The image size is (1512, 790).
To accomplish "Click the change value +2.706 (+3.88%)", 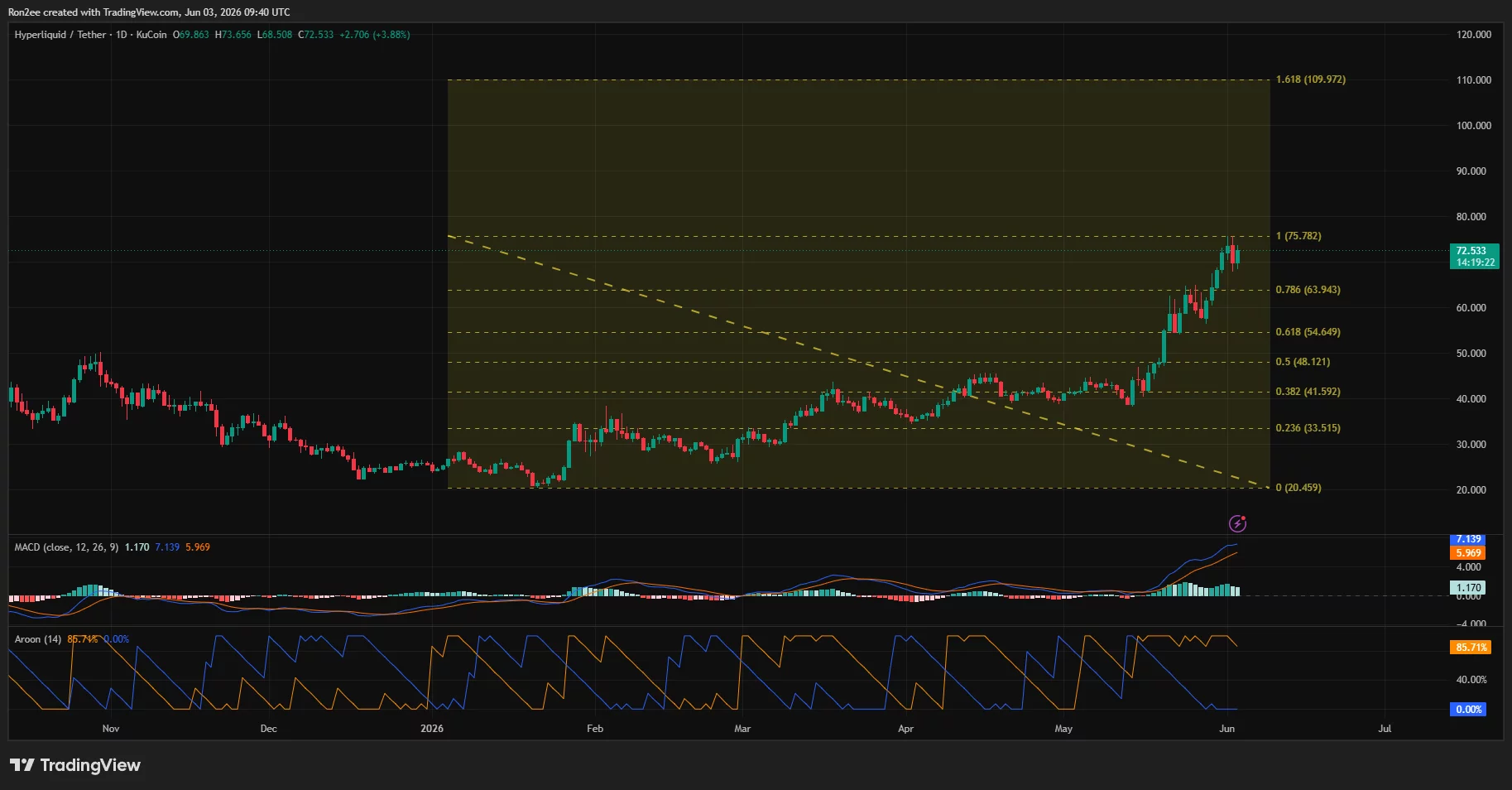I will tap(375, 35).
